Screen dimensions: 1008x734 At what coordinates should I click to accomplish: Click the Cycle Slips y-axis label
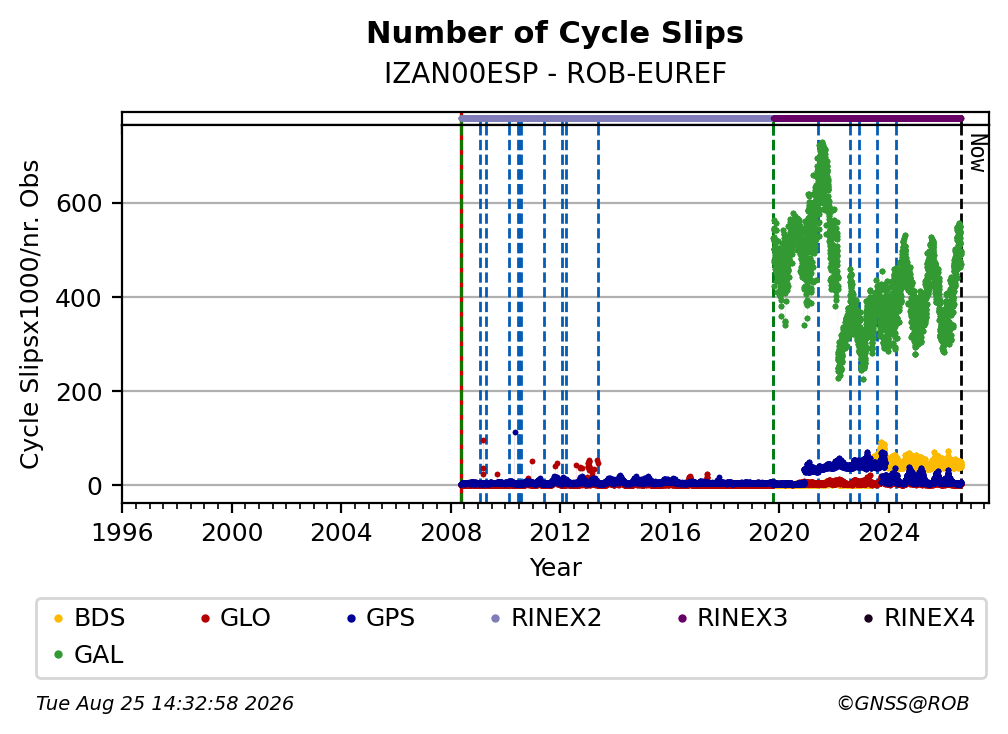[x=30, y=314]
